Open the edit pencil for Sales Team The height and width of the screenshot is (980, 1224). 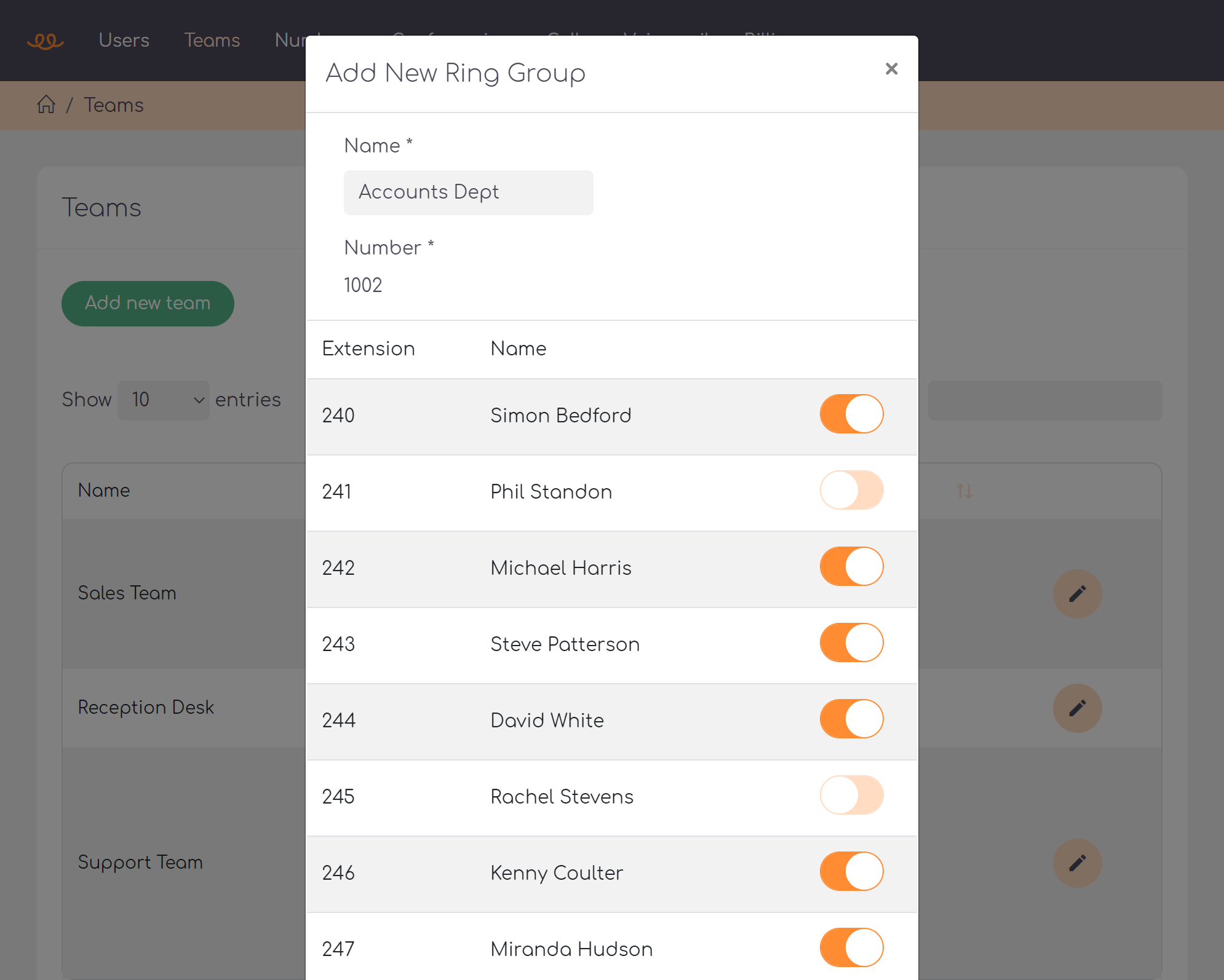tap(1077, 593)
